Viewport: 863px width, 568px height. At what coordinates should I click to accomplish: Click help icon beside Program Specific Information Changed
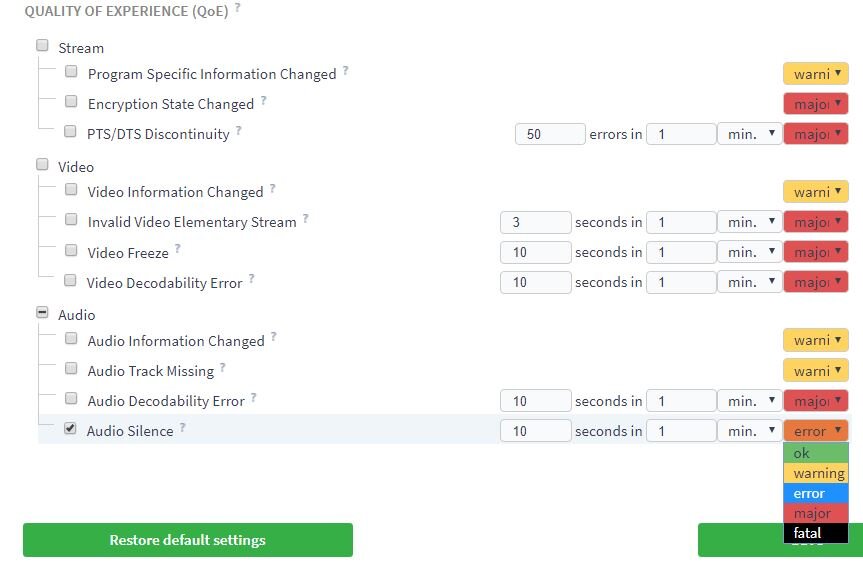tap(346, 71)
